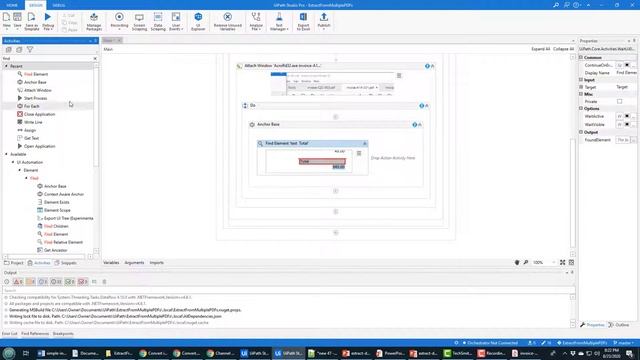The height and width of the screenshot is (360, 640).
Task: Click the pan hand icon in designer footer
Action: coord(517,262)
